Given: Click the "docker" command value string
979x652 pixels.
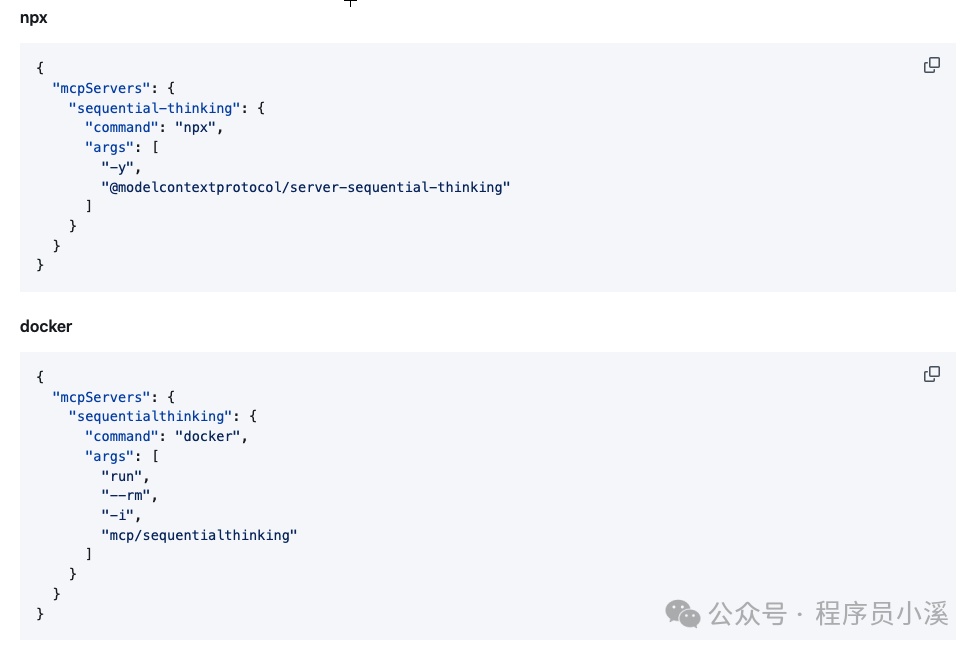Looking at the screenshot, I should [211, 436].
